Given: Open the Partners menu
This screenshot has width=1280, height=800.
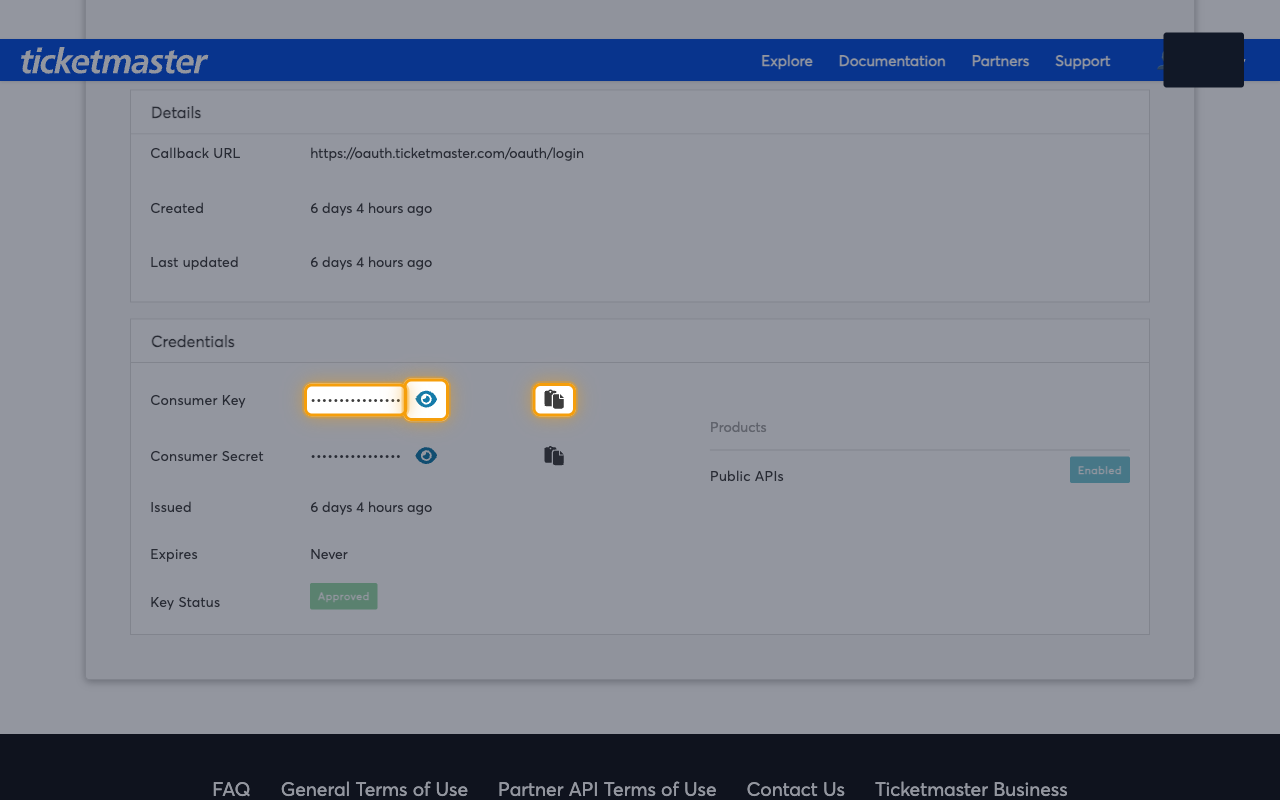Looking at the screenshot, I should pyautogui.click(x=1000, y=61).
